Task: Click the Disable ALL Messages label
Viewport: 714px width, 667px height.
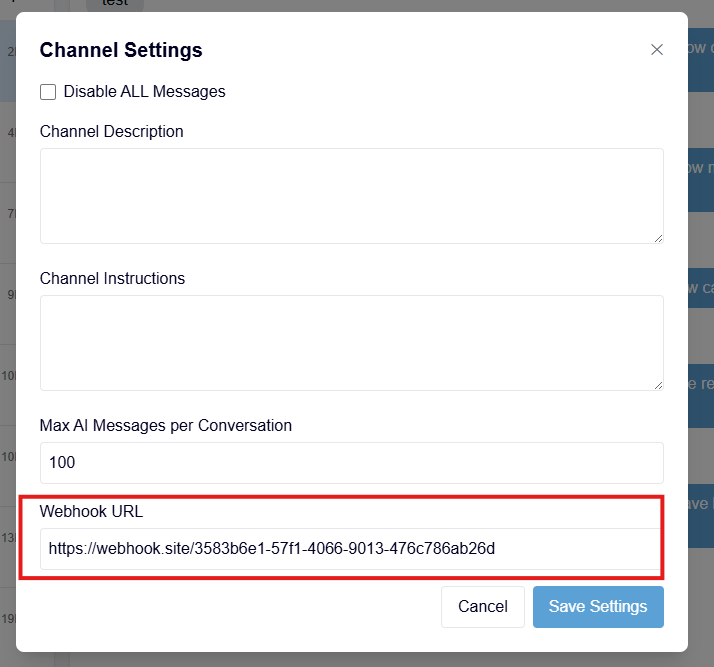Action: (144, 92)
